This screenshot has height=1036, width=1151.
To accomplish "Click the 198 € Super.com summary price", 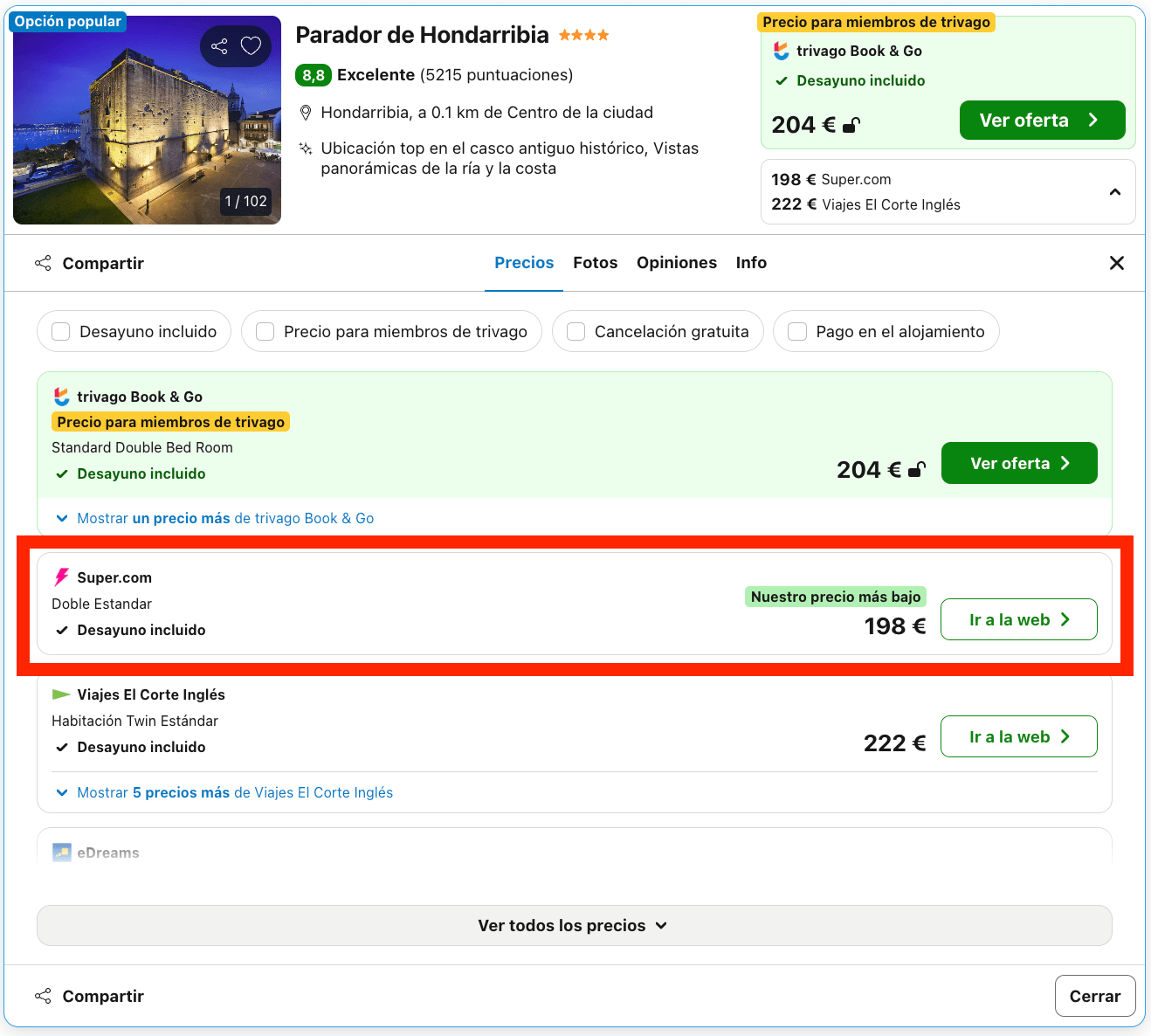I will coord(831,179).
